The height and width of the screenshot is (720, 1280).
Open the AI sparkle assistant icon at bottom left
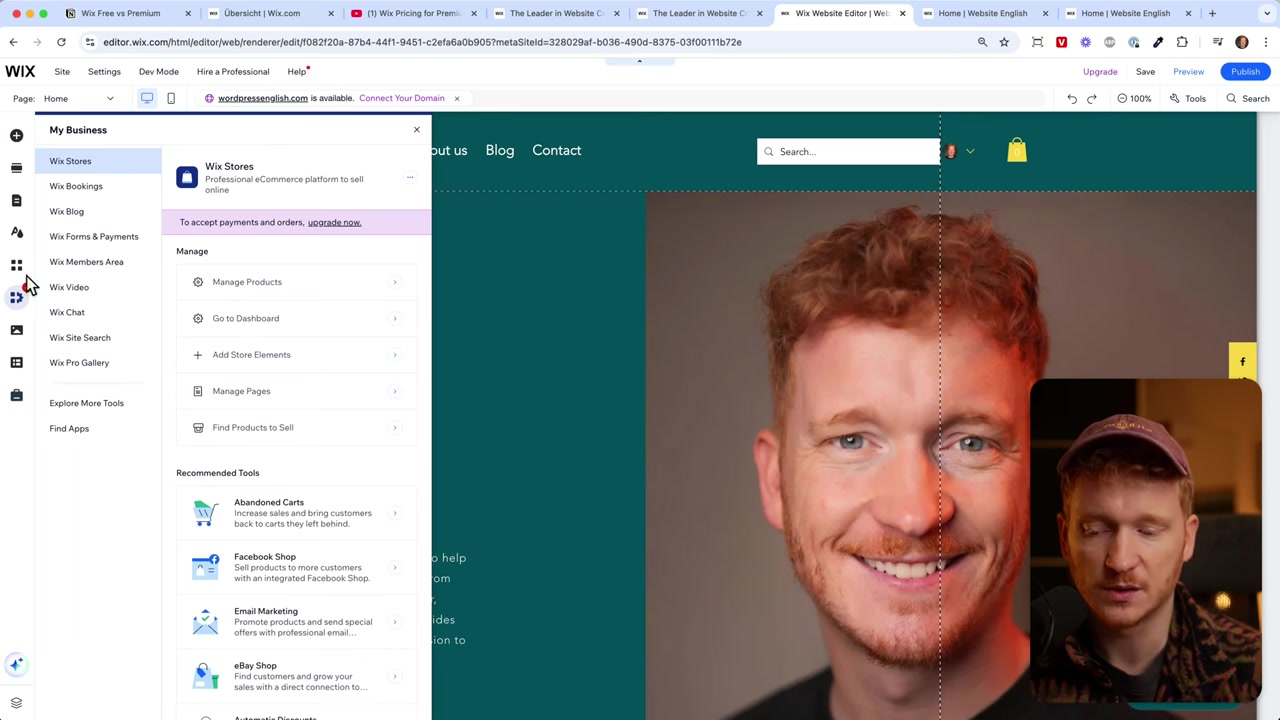16,664
